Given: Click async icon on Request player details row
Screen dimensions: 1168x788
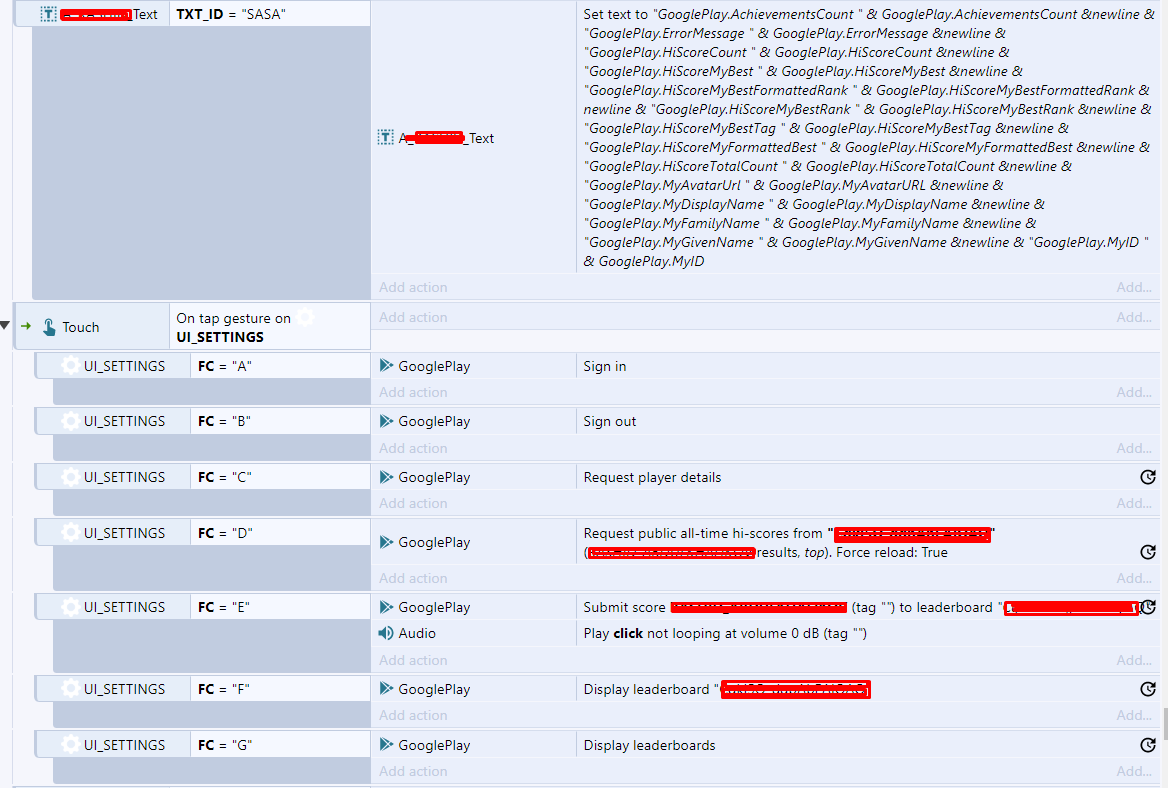Looking at the screenshot, I should pyautogui.click(x=1148, y=477).
